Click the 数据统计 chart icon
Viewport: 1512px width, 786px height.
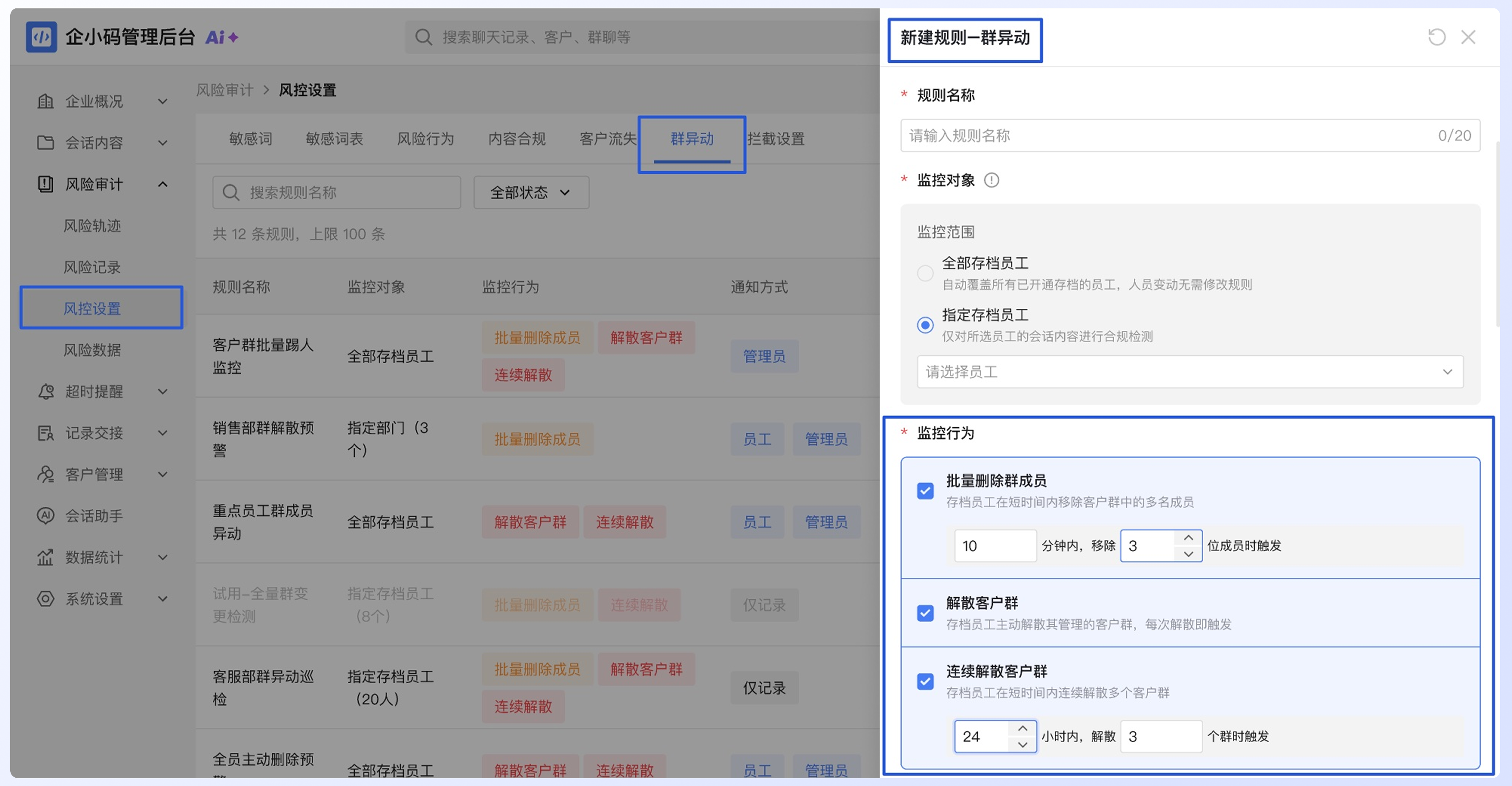pos(45,558)
